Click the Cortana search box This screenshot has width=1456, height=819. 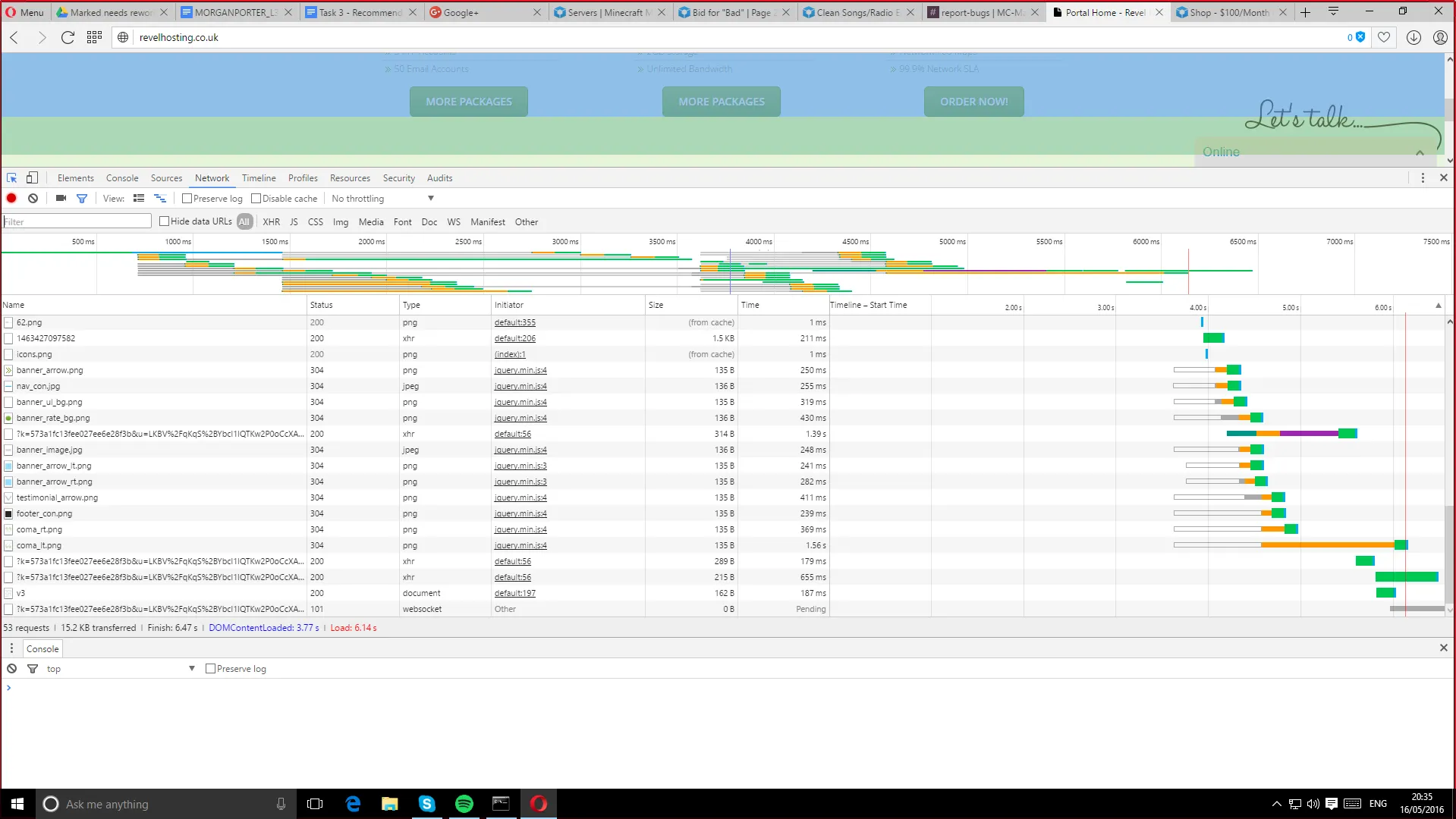(165, 804)
